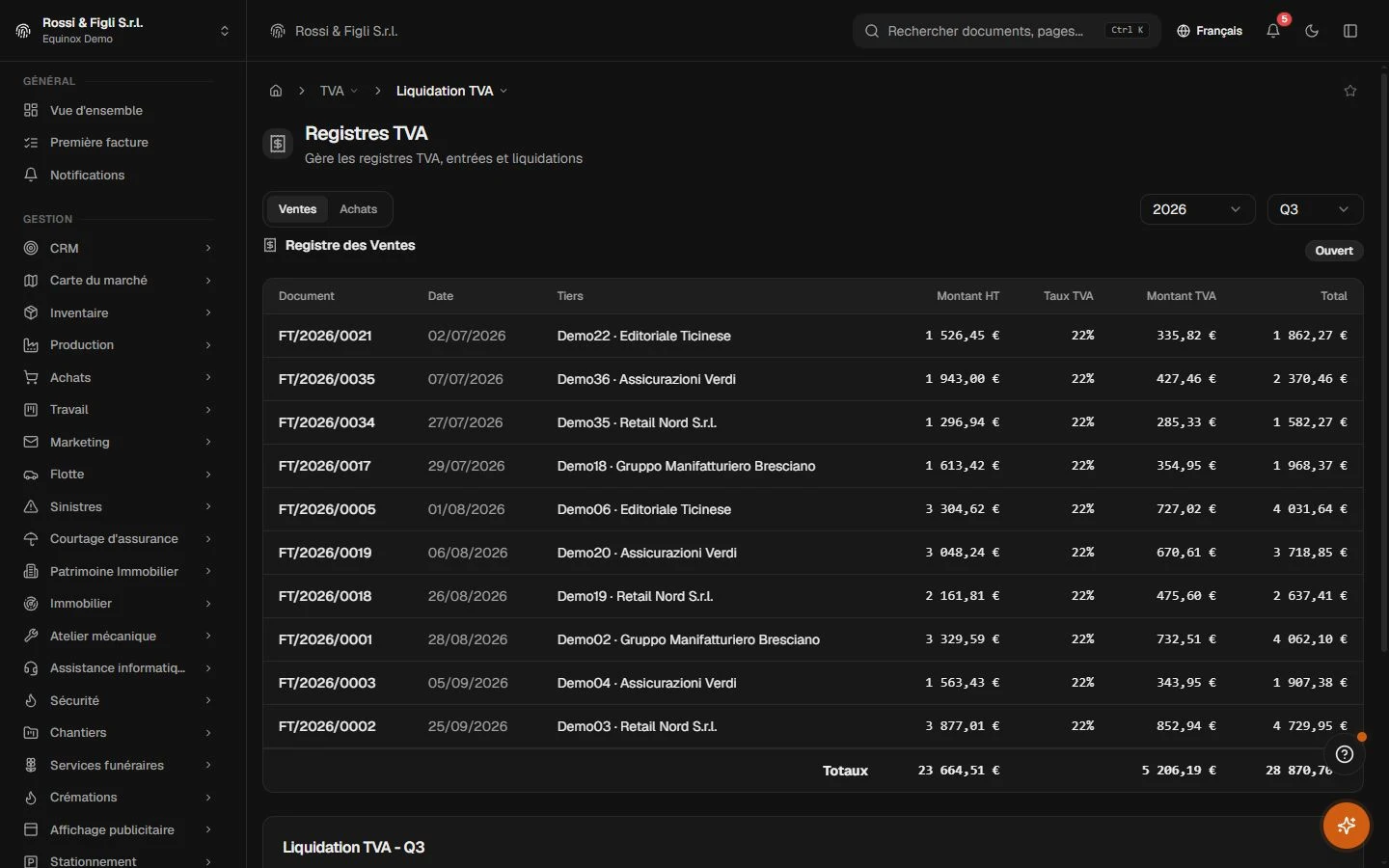Image resolution: width=1389 pixels, height=868 pixels.
Task: Open the Q3 quarter dropdown
Action: point(1315,209)
